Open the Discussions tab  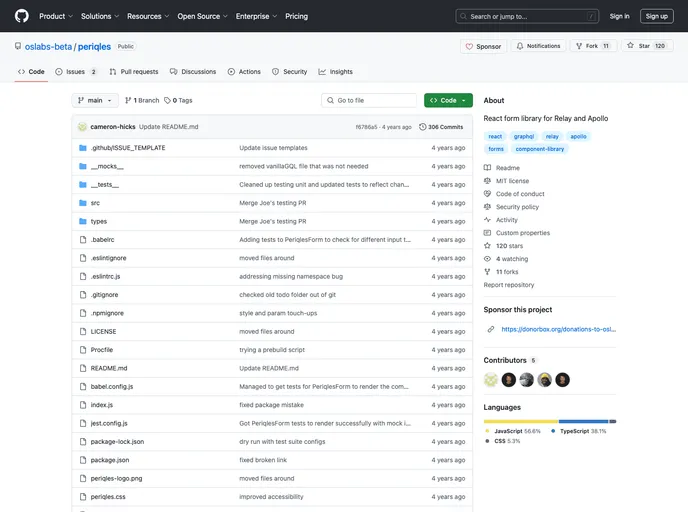(193, 72)
